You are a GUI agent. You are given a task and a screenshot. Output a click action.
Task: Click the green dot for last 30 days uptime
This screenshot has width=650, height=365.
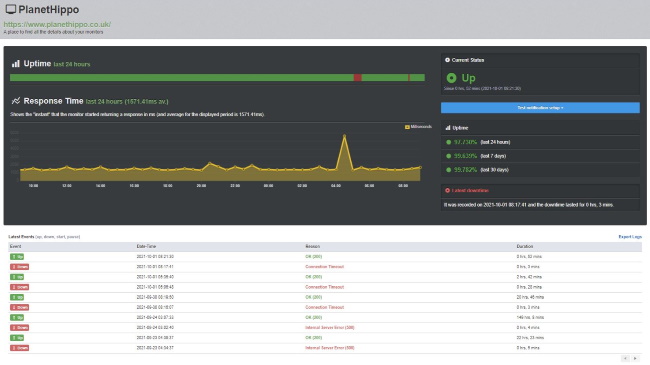(x=448, y=170)
